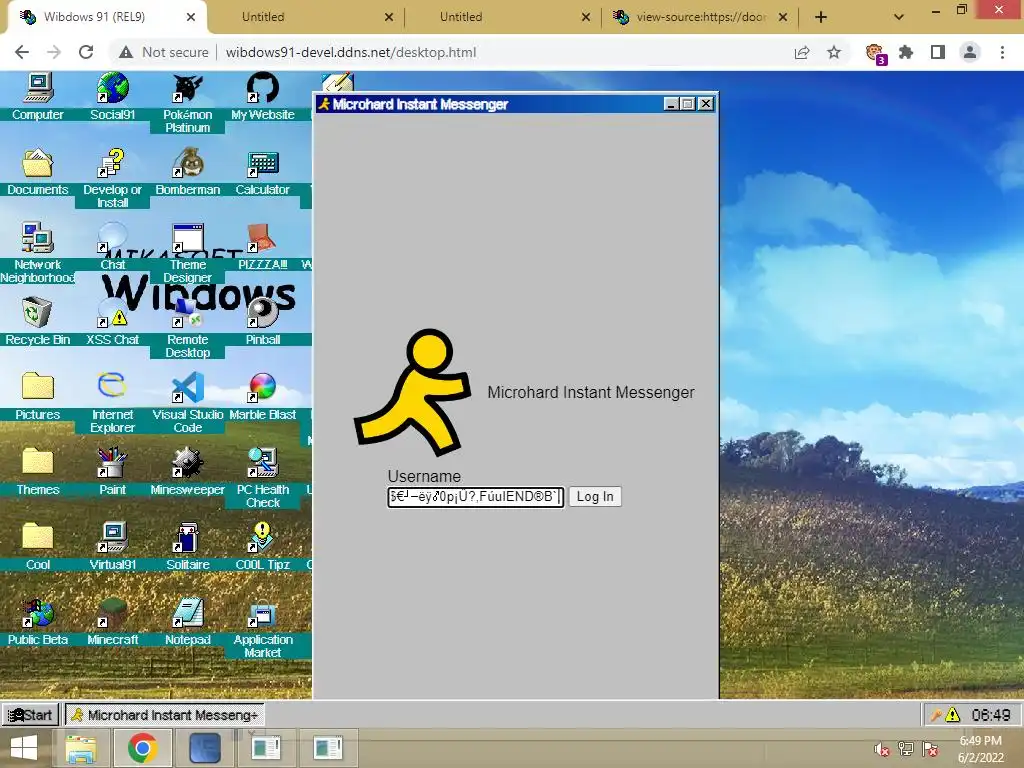The width and height of the screenshot is (1024, 768).
Task: Open the My Website GitHub icon
Action: (263, 89)
